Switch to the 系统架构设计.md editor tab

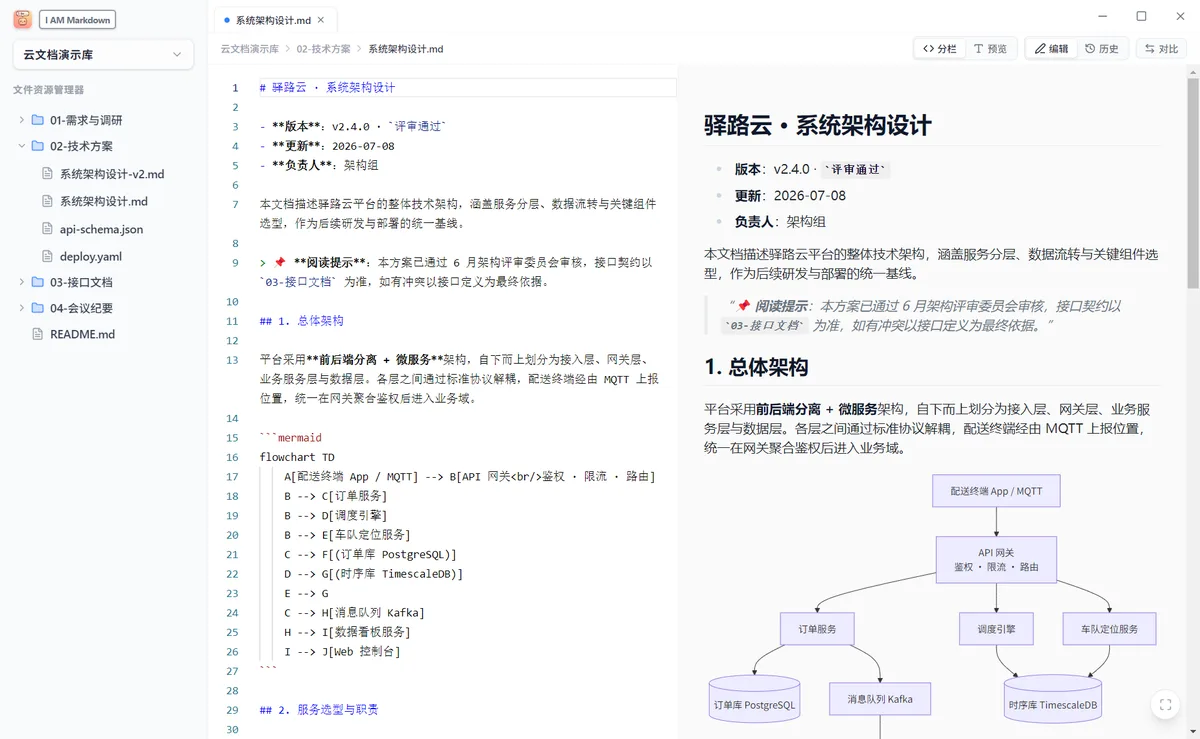[276, 19]
